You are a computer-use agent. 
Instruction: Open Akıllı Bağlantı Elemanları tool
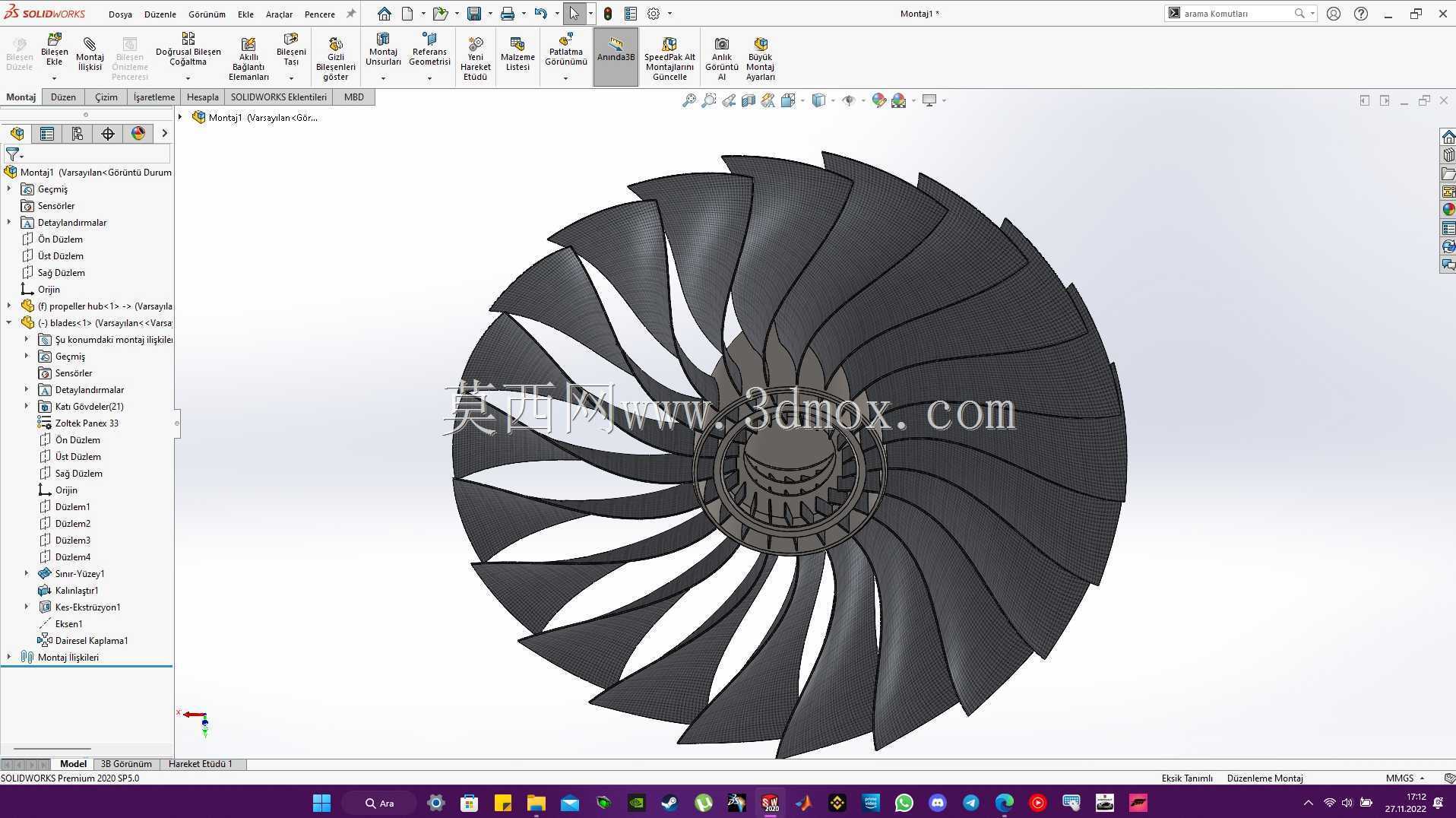click(x=248, y=58)
